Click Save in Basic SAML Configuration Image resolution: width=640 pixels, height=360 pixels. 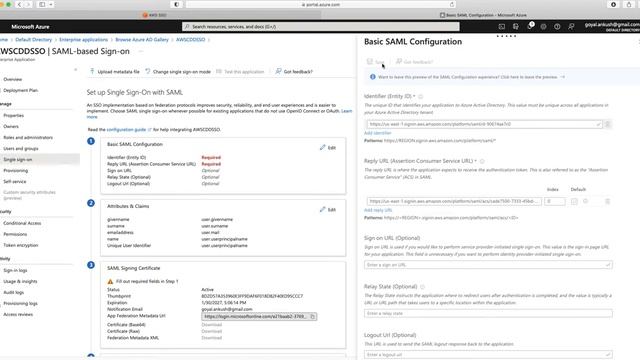coord(376,62)
